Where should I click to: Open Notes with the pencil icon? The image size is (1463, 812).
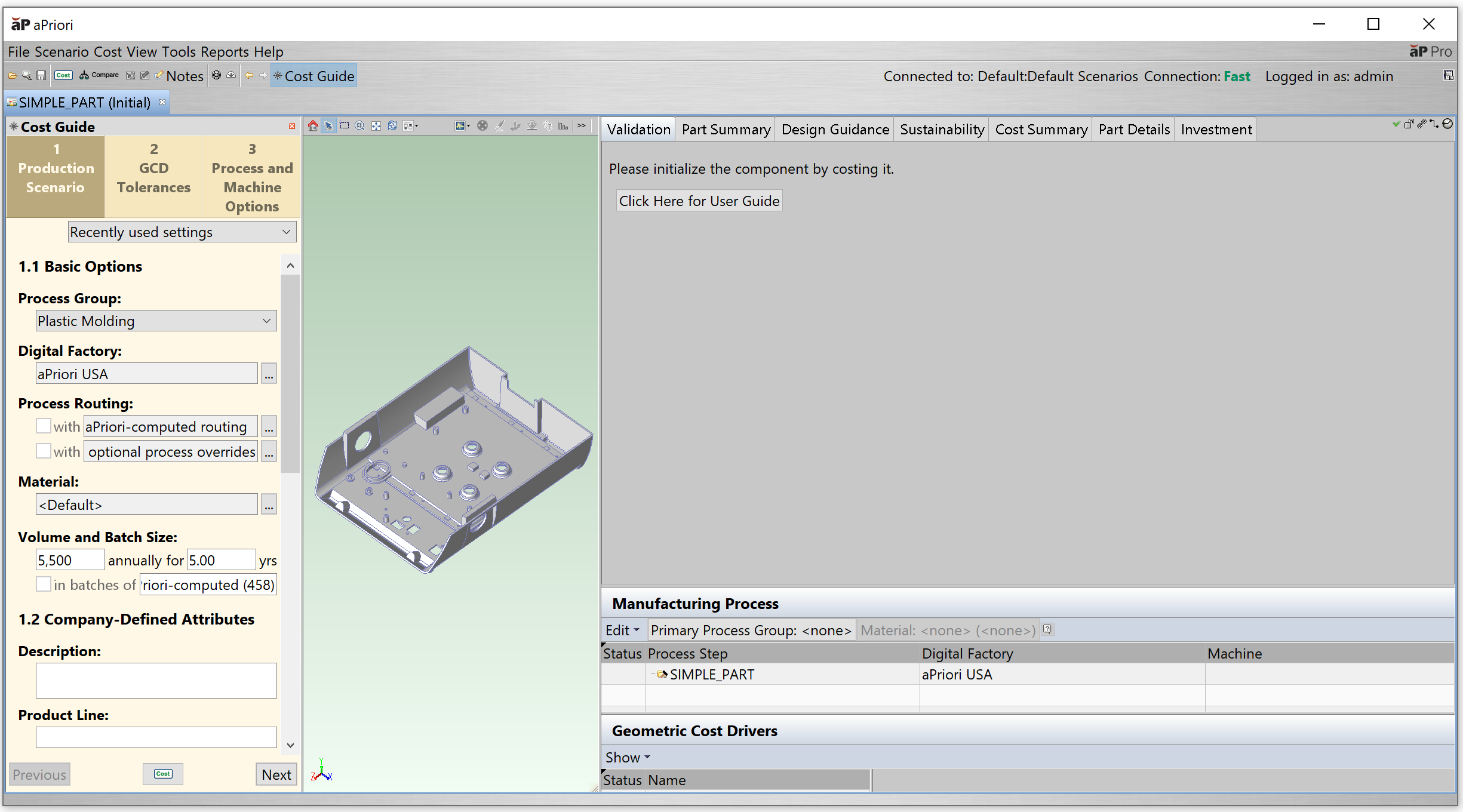[179, 76]
